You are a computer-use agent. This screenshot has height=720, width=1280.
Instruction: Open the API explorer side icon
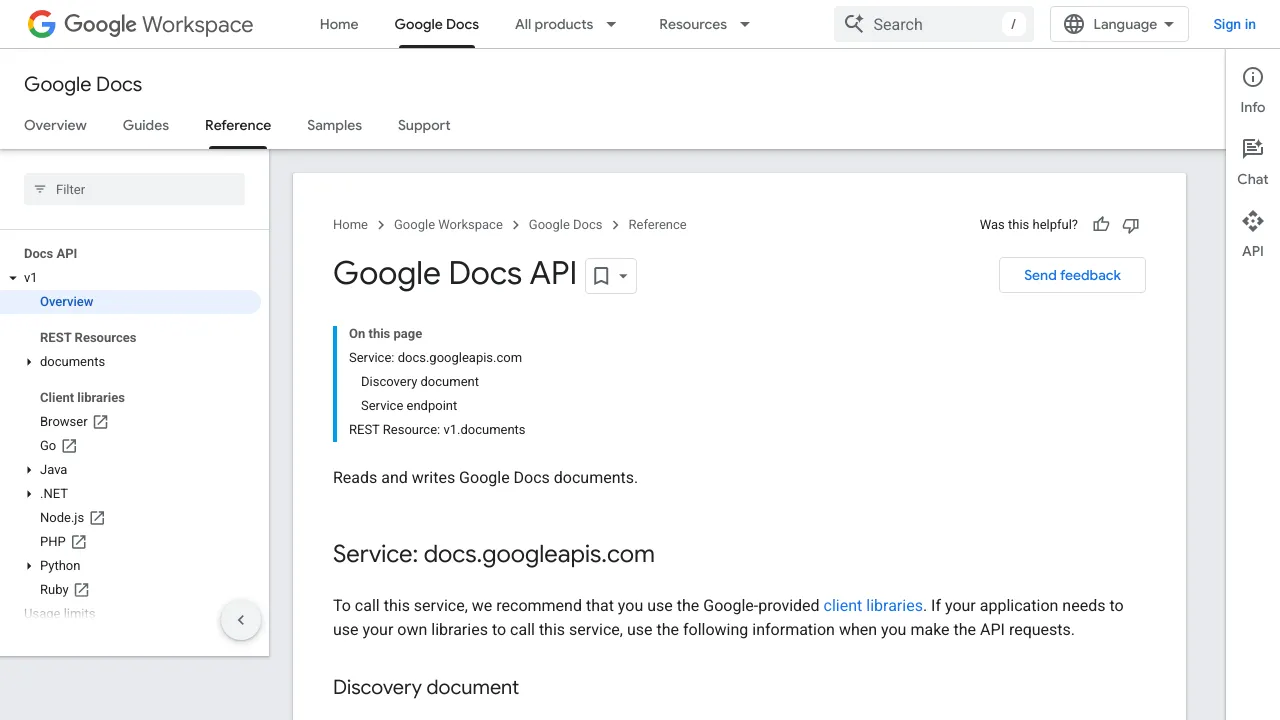[x=1253, y=221]
